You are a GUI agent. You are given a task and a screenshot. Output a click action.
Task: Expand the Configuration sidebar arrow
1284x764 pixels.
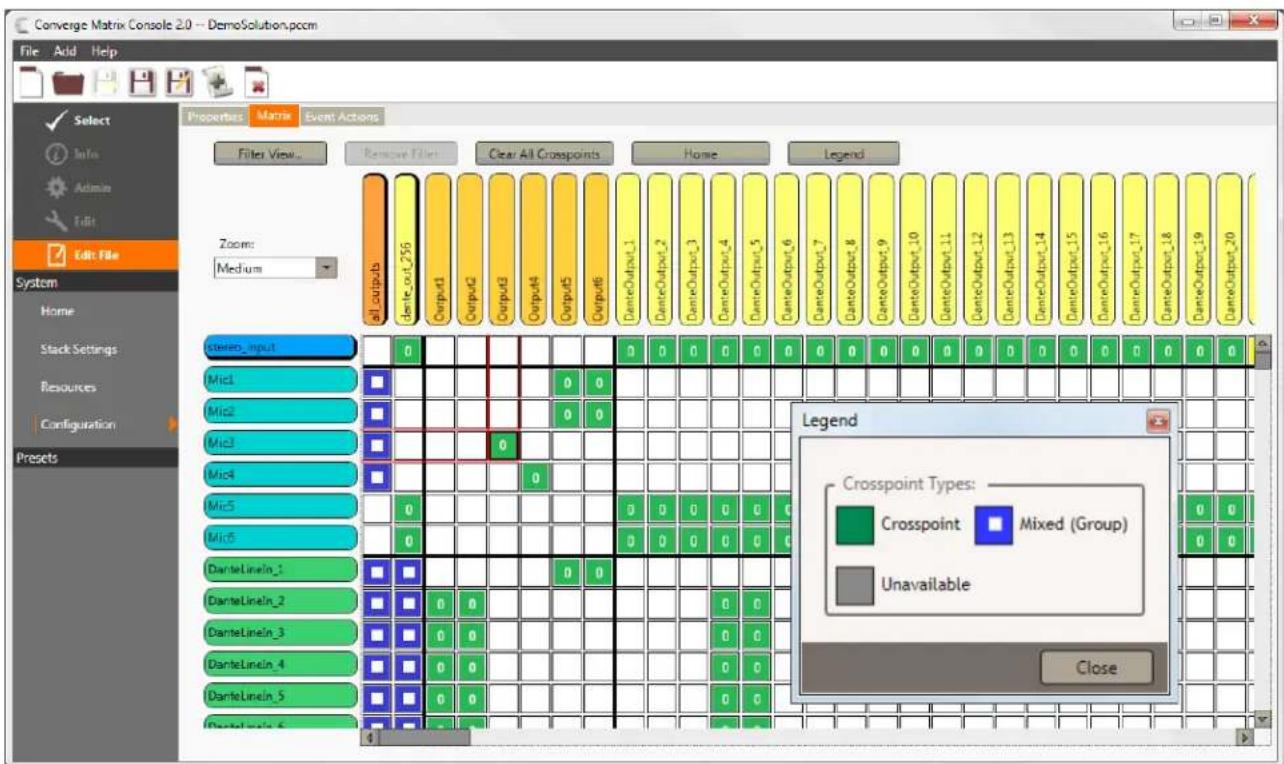pyautogui.click(x=173, y=424)
